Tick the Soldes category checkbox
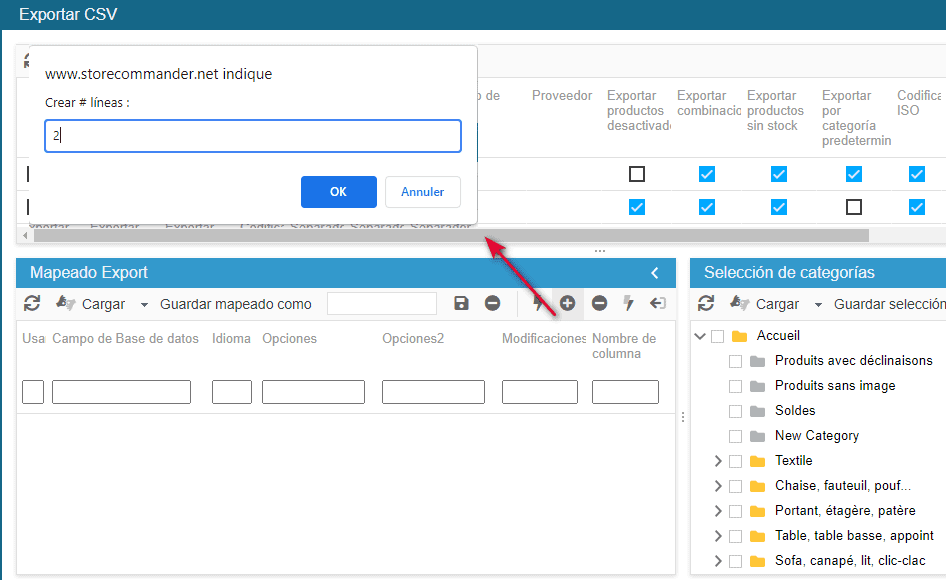946x580 pixels. (736, 411)
